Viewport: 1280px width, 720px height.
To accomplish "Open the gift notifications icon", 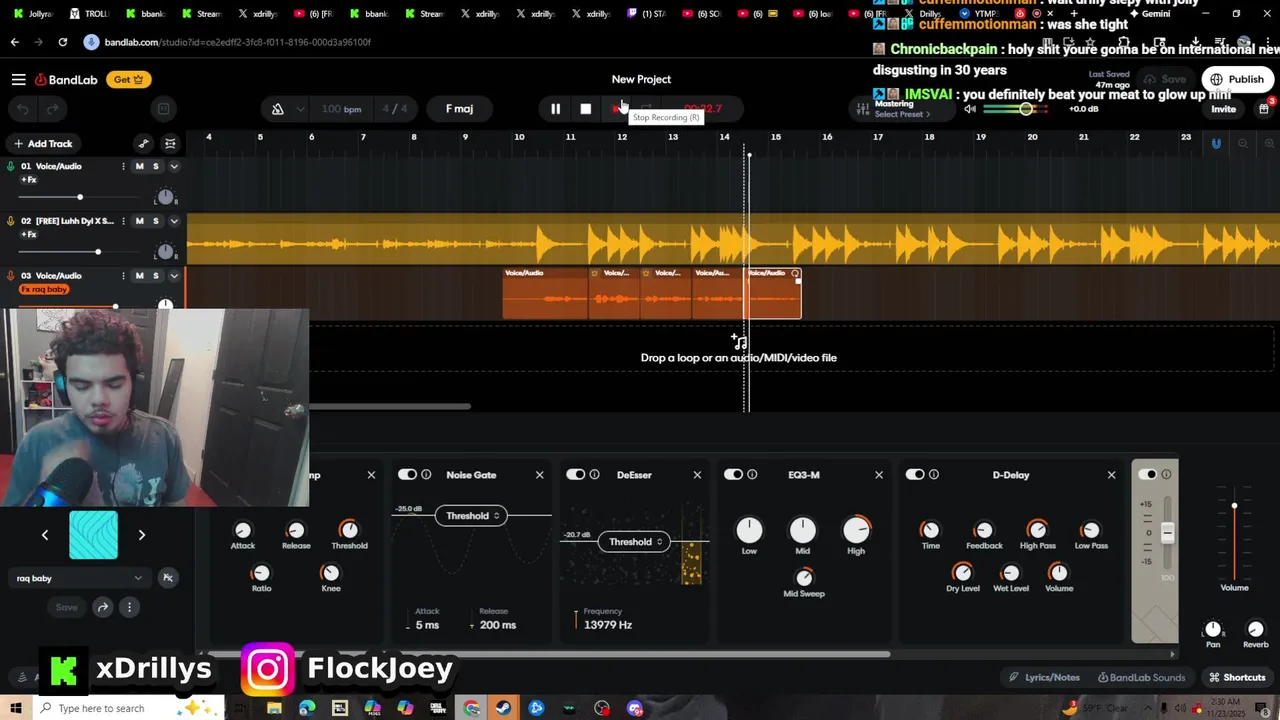I will tap(1263, 109).
